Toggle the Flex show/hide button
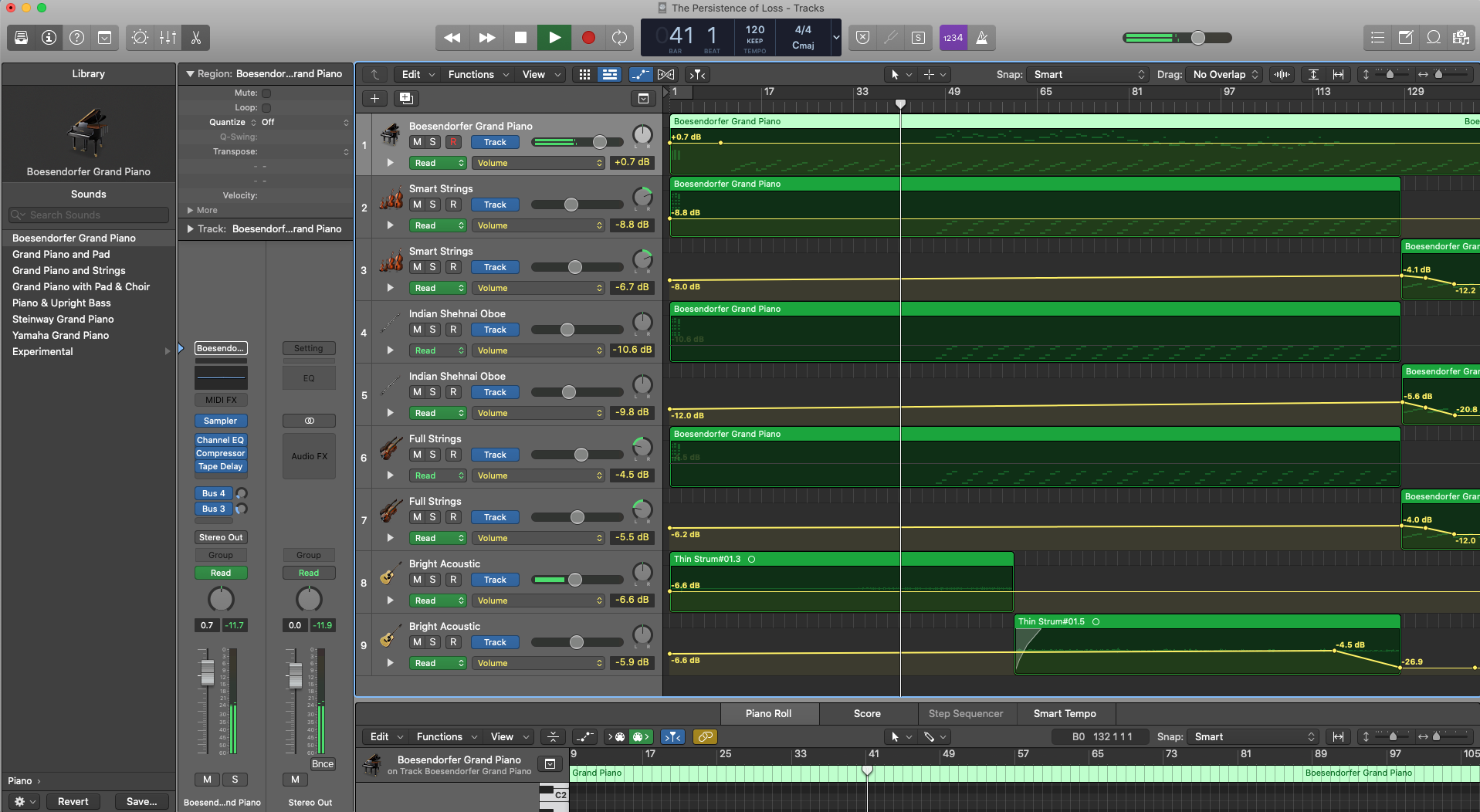 click(665, 74)
